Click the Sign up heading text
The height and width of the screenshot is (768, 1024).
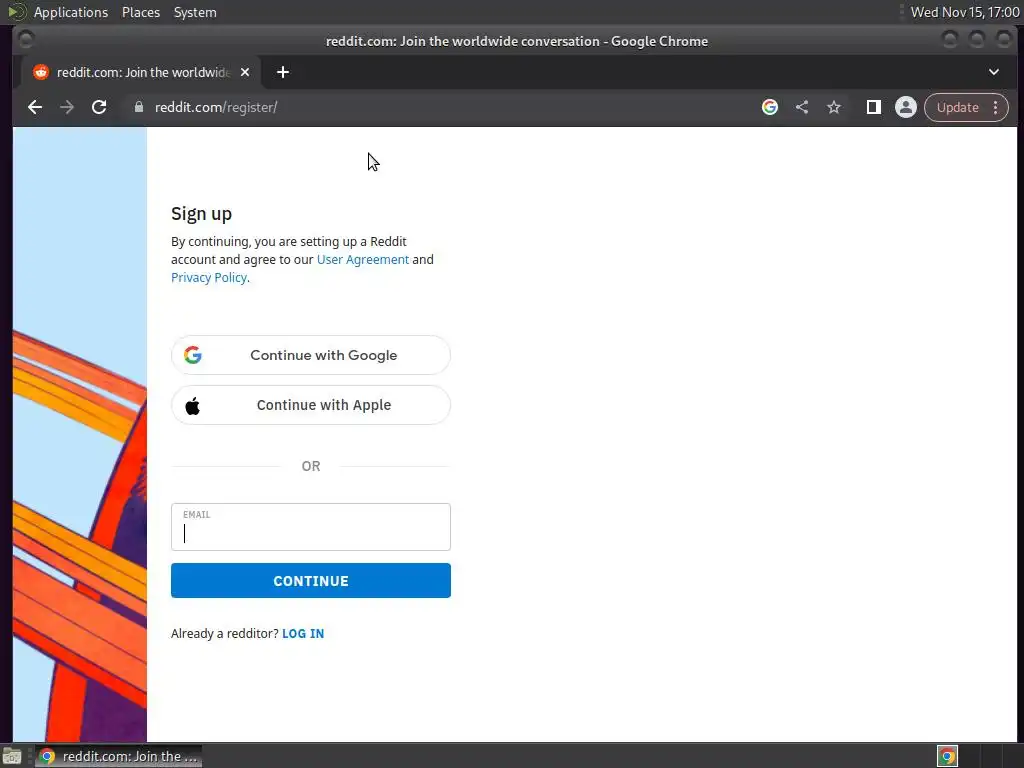pyautogui.click(x=201, y=214)
